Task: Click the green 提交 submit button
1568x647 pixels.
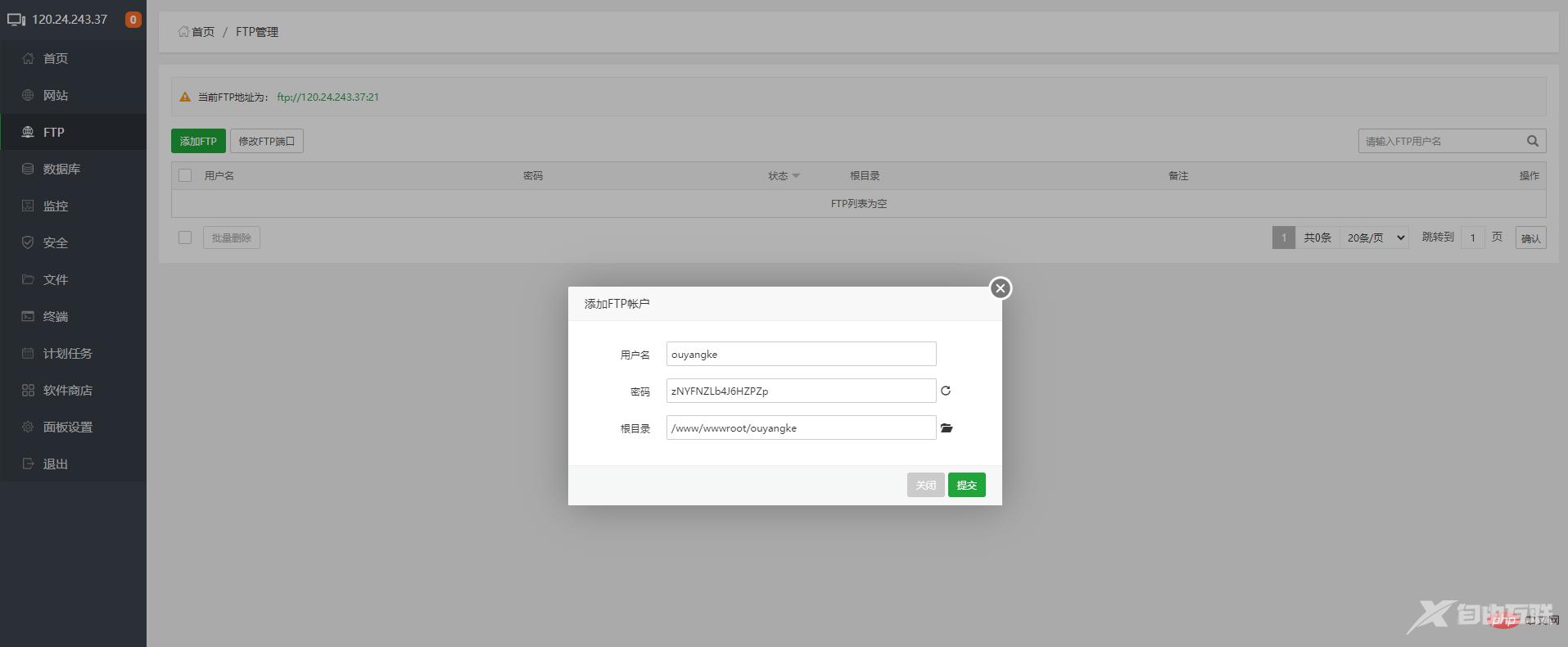Action: point(966,485)
